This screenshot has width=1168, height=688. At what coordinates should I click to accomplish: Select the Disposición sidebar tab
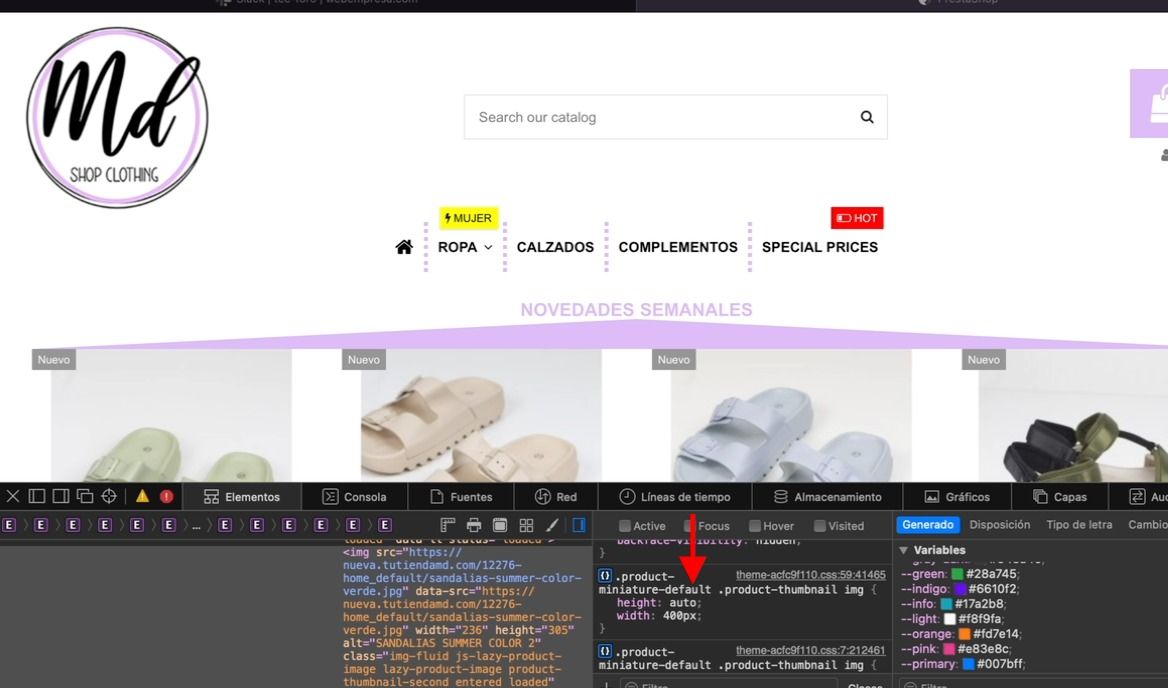coord(1000,525)
